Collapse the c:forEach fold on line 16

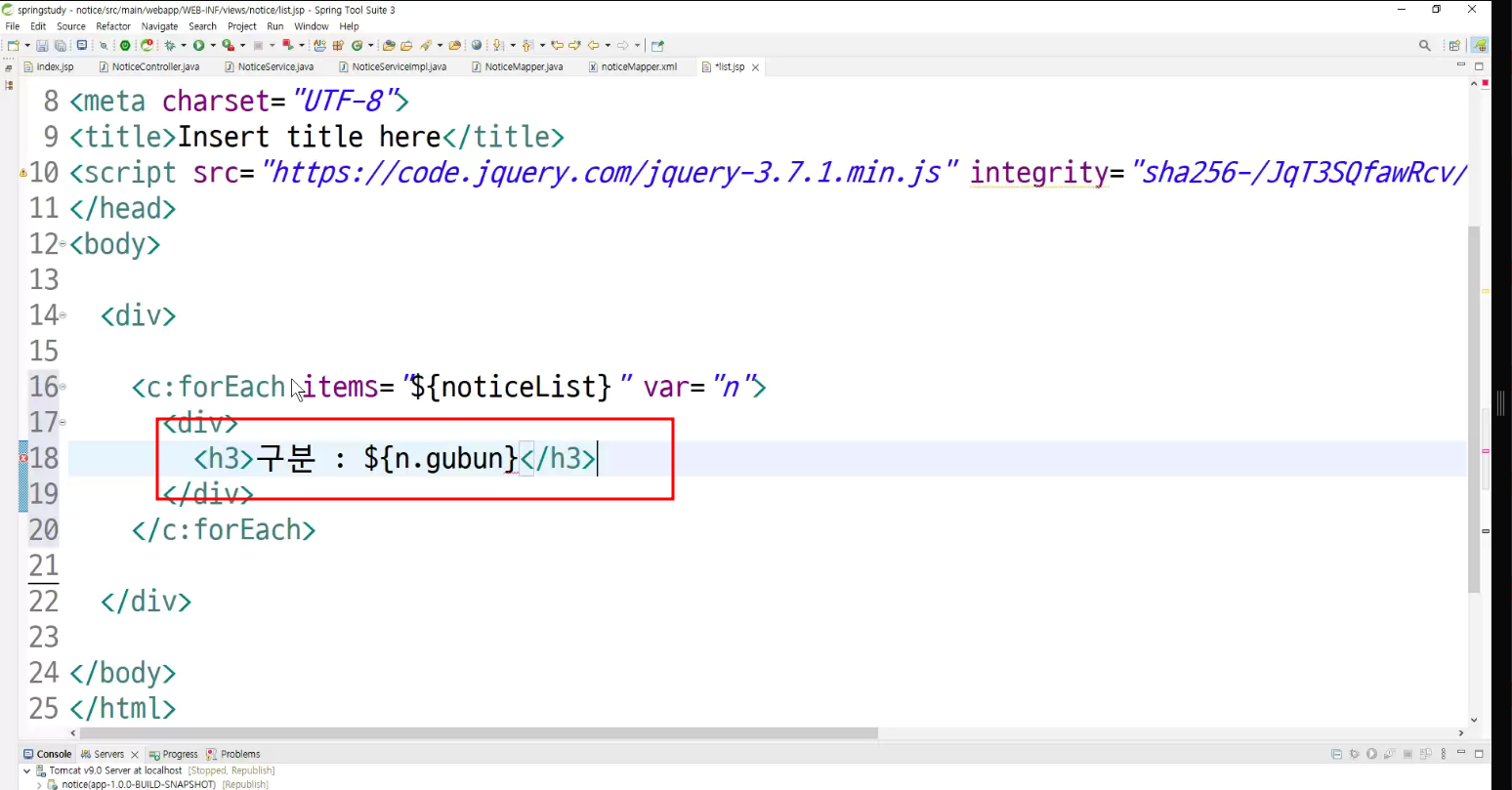[x=63, y=386]
